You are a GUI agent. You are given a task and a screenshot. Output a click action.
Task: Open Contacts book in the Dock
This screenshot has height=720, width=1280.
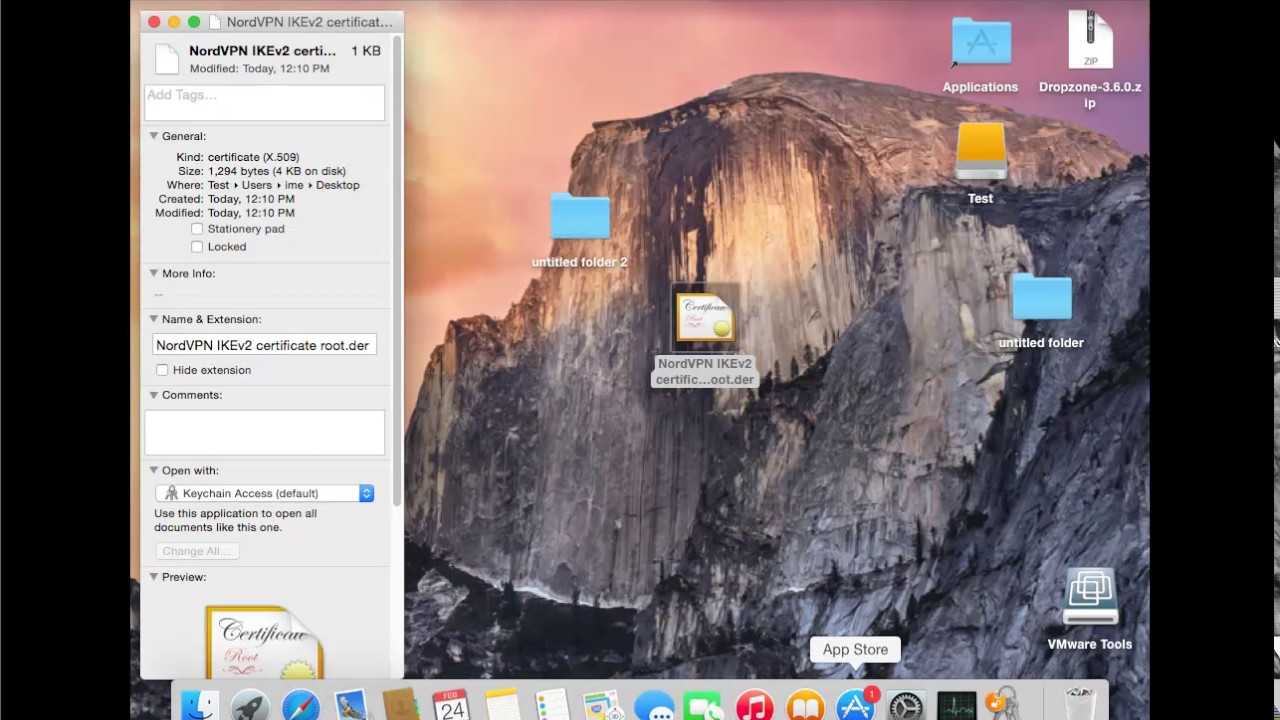click(400, 704)
